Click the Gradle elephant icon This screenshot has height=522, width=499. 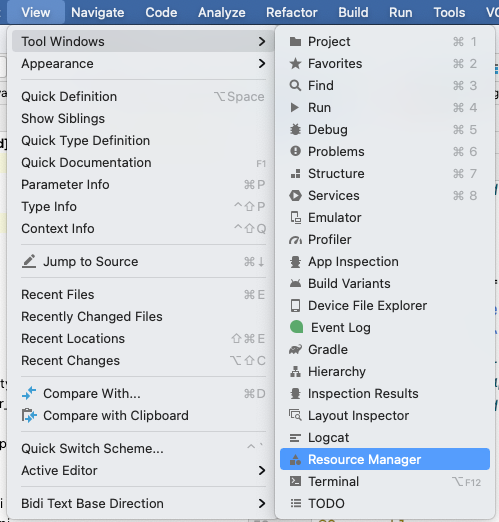295,349
